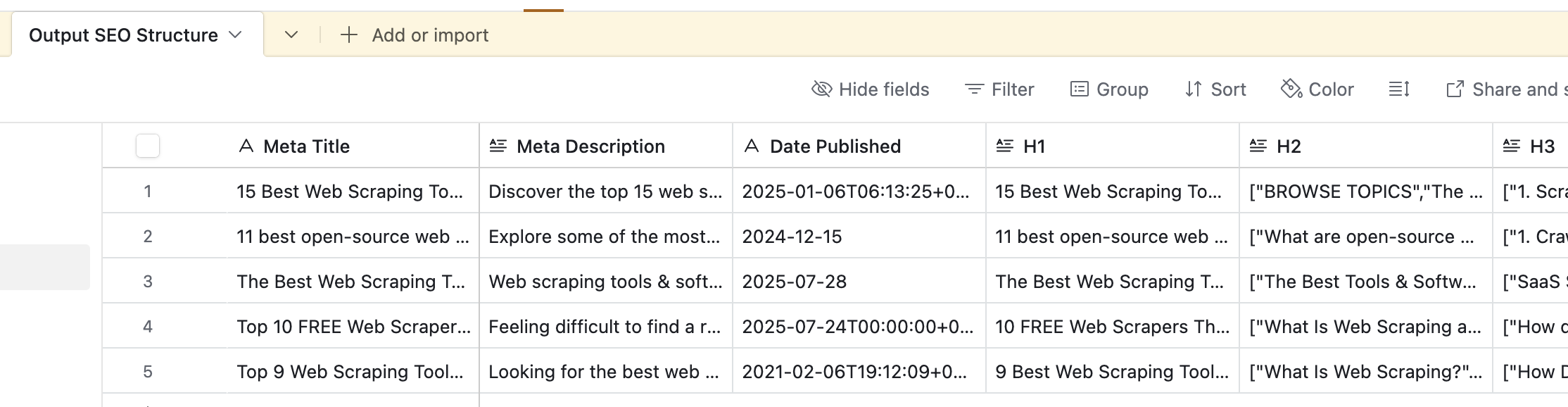Click the H2 column header
1568x407 pixels.
(x=1288, y=146)
